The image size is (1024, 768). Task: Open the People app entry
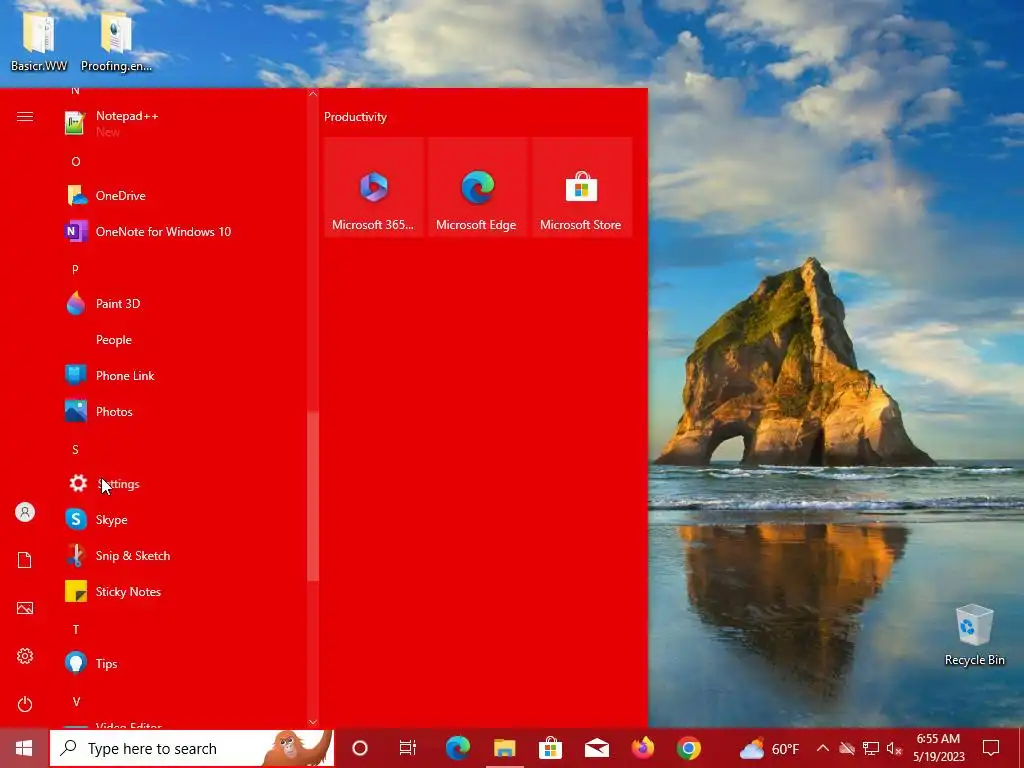pos(183,340)
